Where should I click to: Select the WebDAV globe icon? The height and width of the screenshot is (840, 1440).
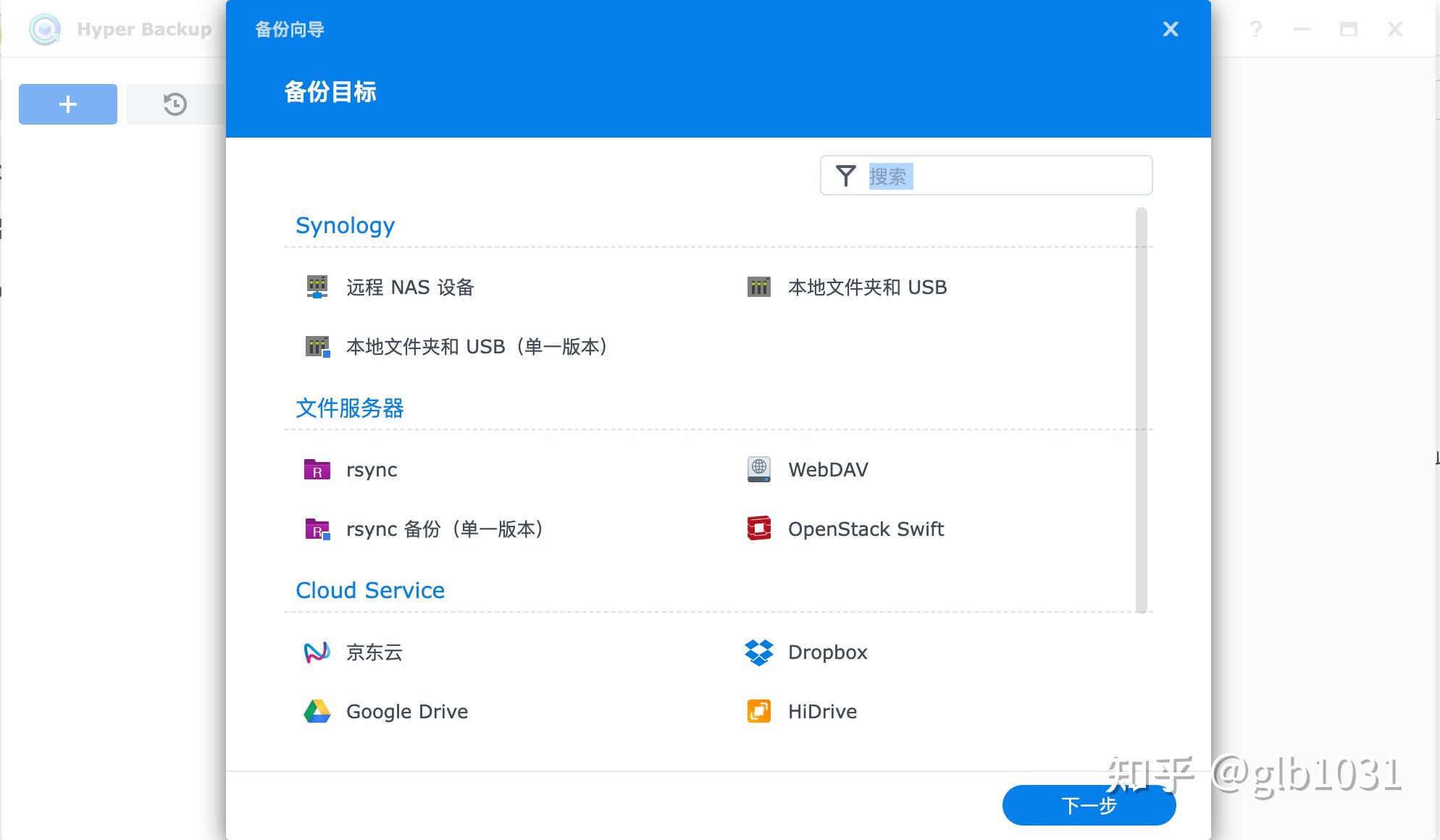(758, 470)
